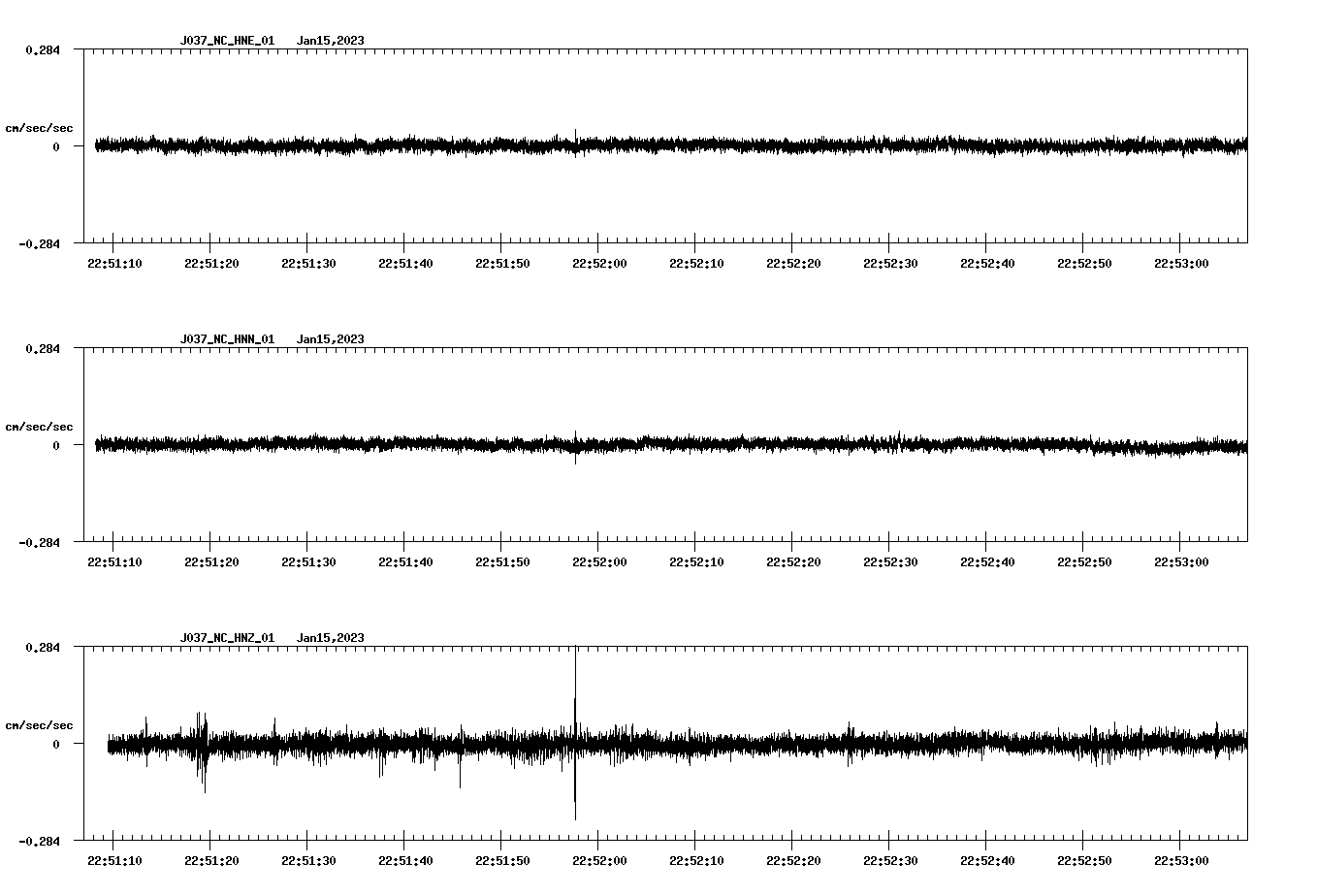
Task: Select the Jan15,2023 date next to HNZ channel
Action: tap(332, 637)
